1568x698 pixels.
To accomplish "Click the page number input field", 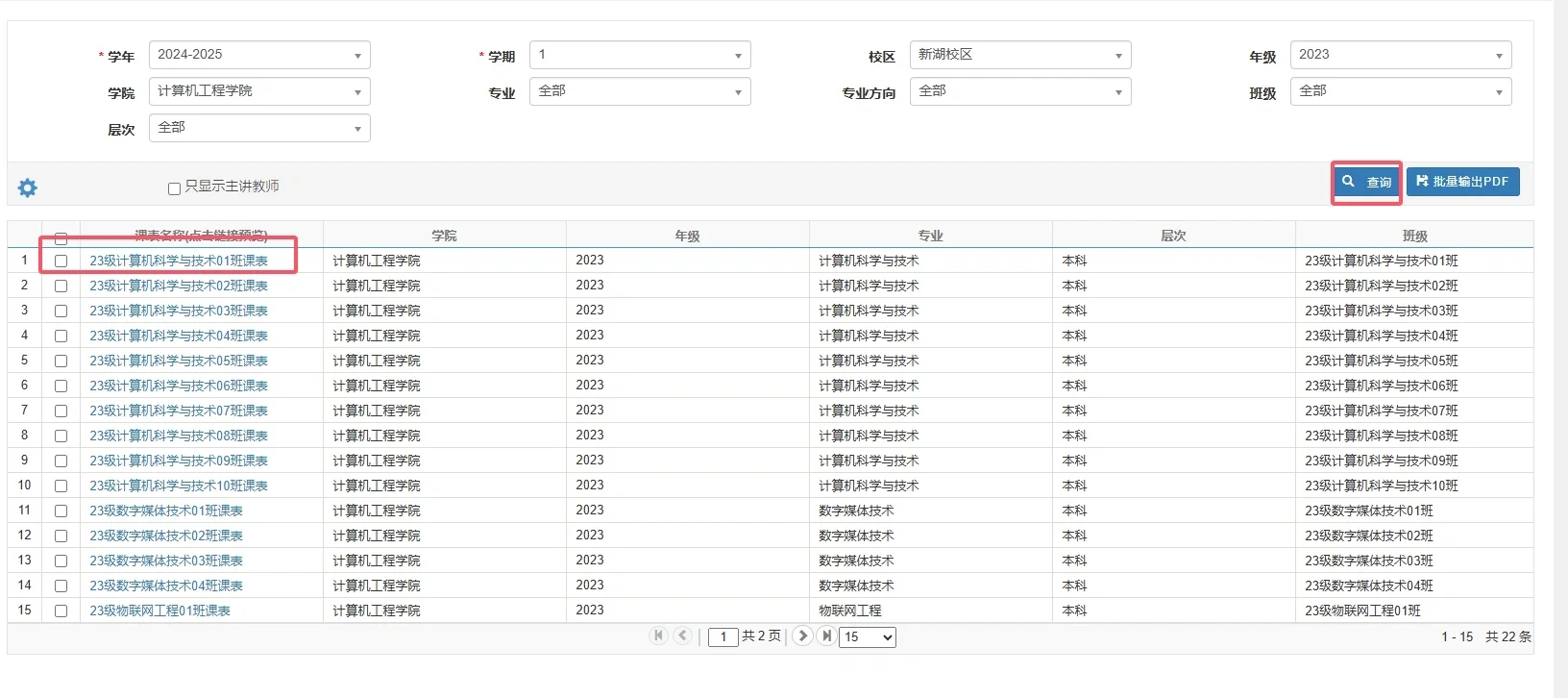I will (723, 636).
